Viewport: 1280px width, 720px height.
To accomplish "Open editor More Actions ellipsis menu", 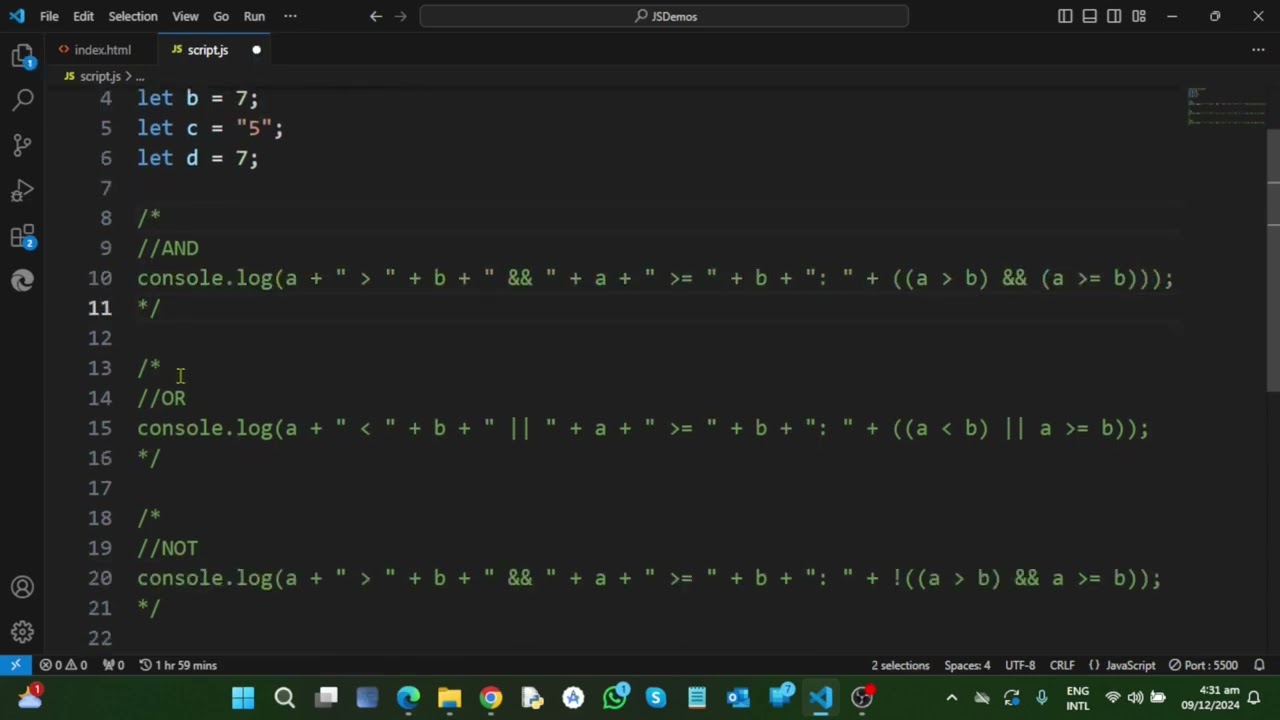I will [x=1258, y=50].
